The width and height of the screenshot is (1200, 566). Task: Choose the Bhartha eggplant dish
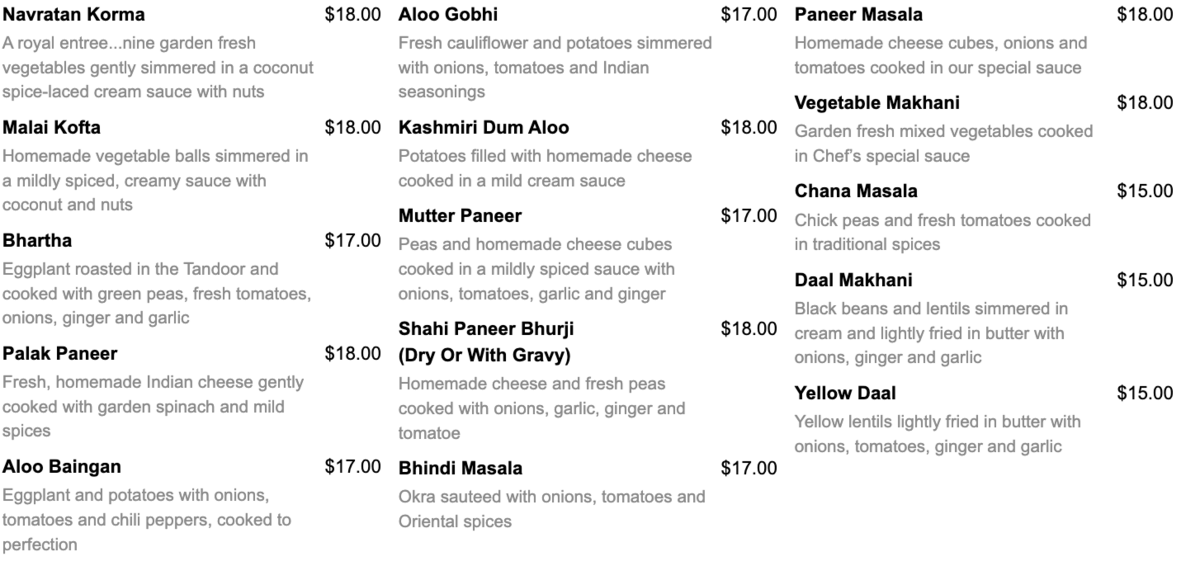pyautogui.click(x=37, y=241)
